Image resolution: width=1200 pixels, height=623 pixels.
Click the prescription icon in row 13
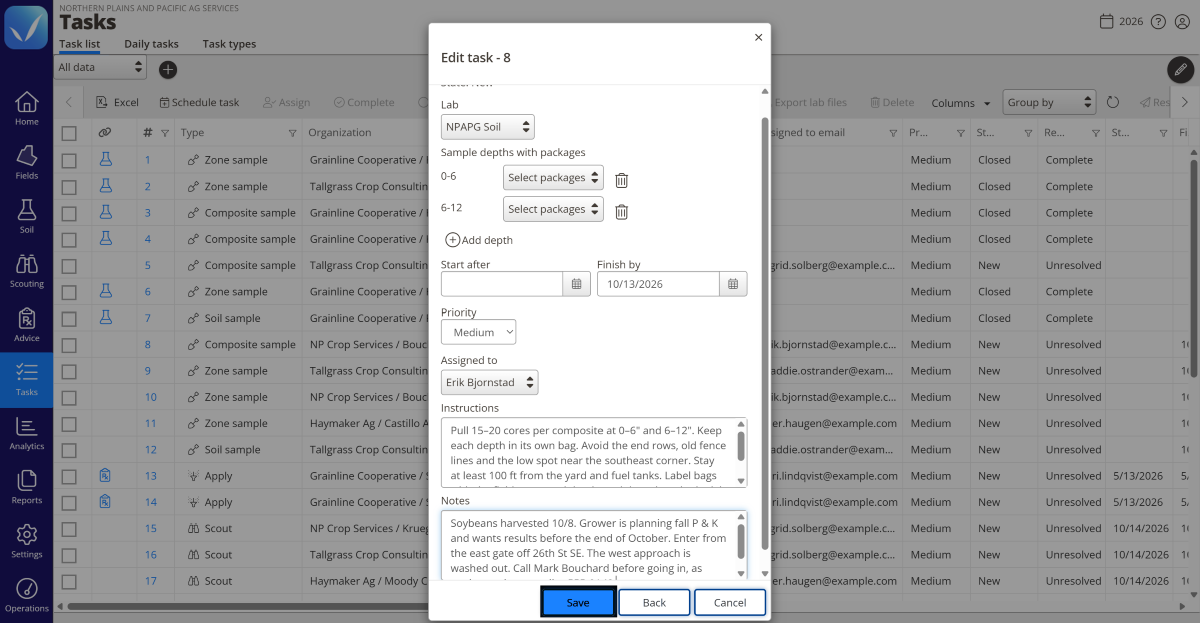click(x=105, y=476)
